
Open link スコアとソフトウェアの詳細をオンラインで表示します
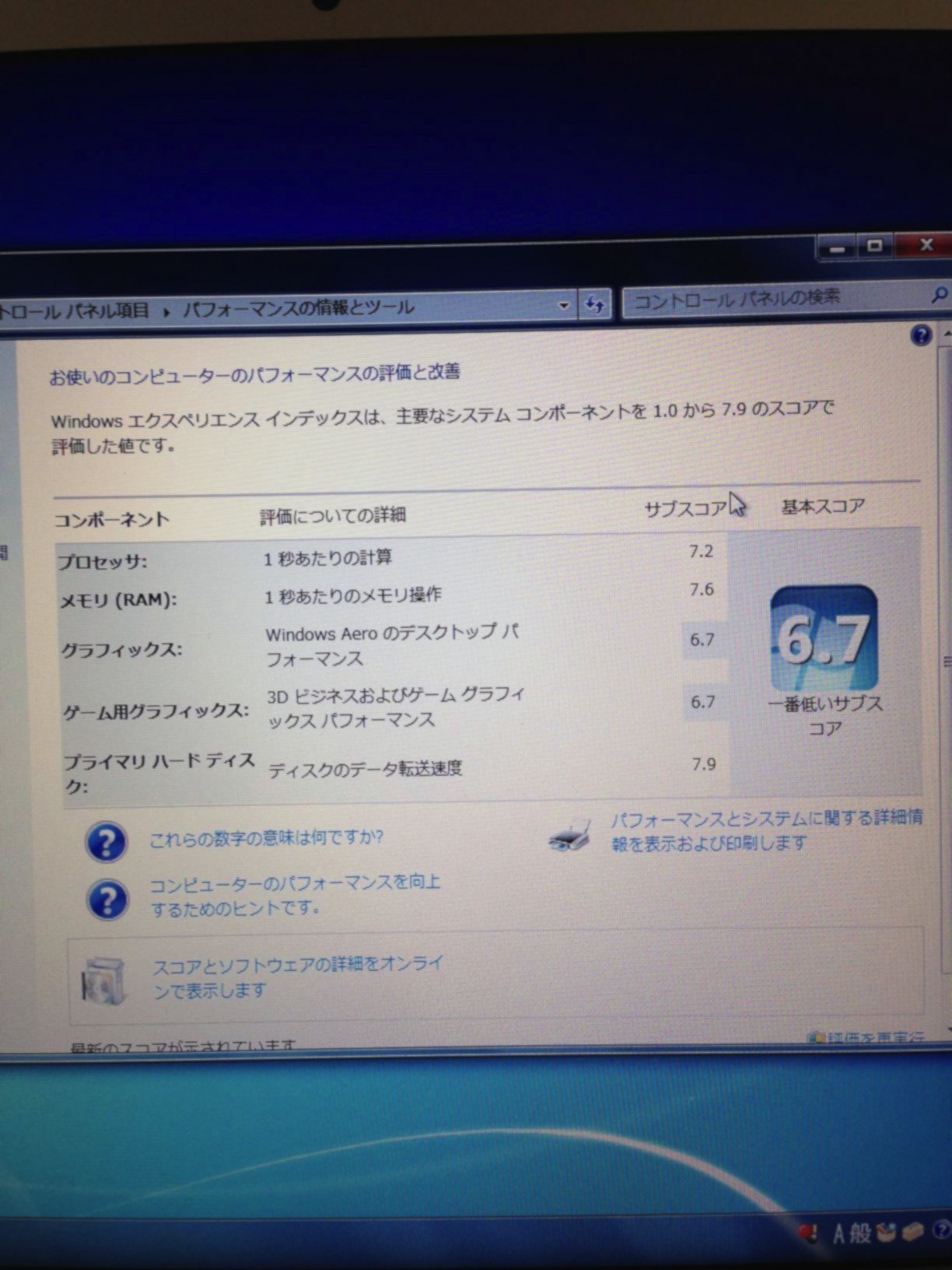[x=297, y=977]
